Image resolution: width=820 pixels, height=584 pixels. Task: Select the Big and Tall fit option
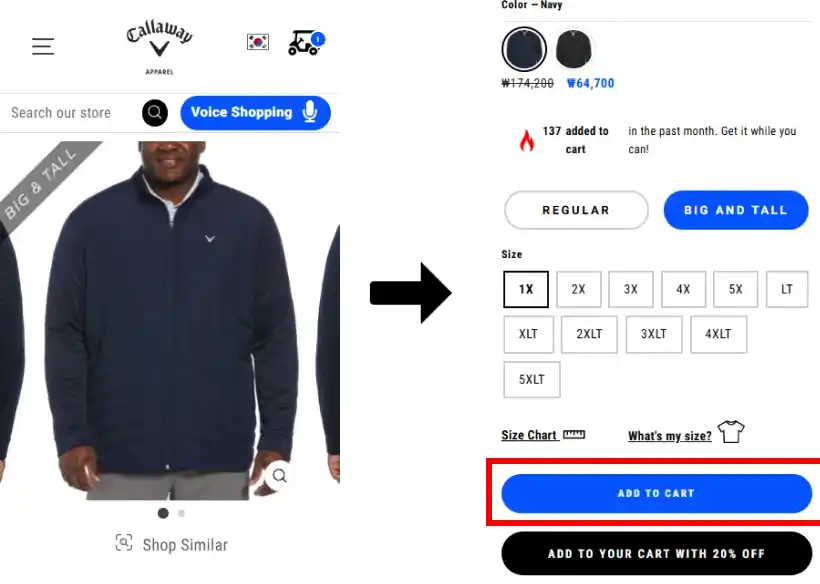pyautogui.click(x=736, y=210)
